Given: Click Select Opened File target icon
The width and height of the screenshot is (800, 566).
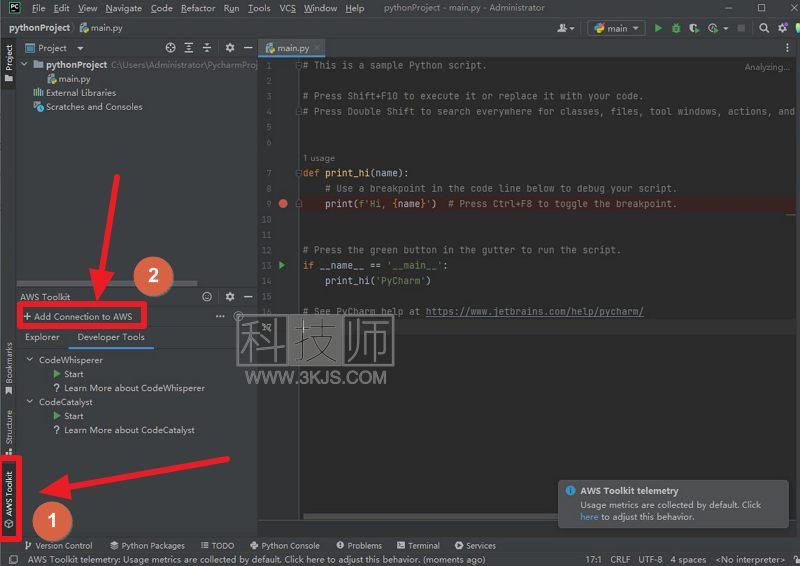Looking at the screenshot, I should pos(170,47).
